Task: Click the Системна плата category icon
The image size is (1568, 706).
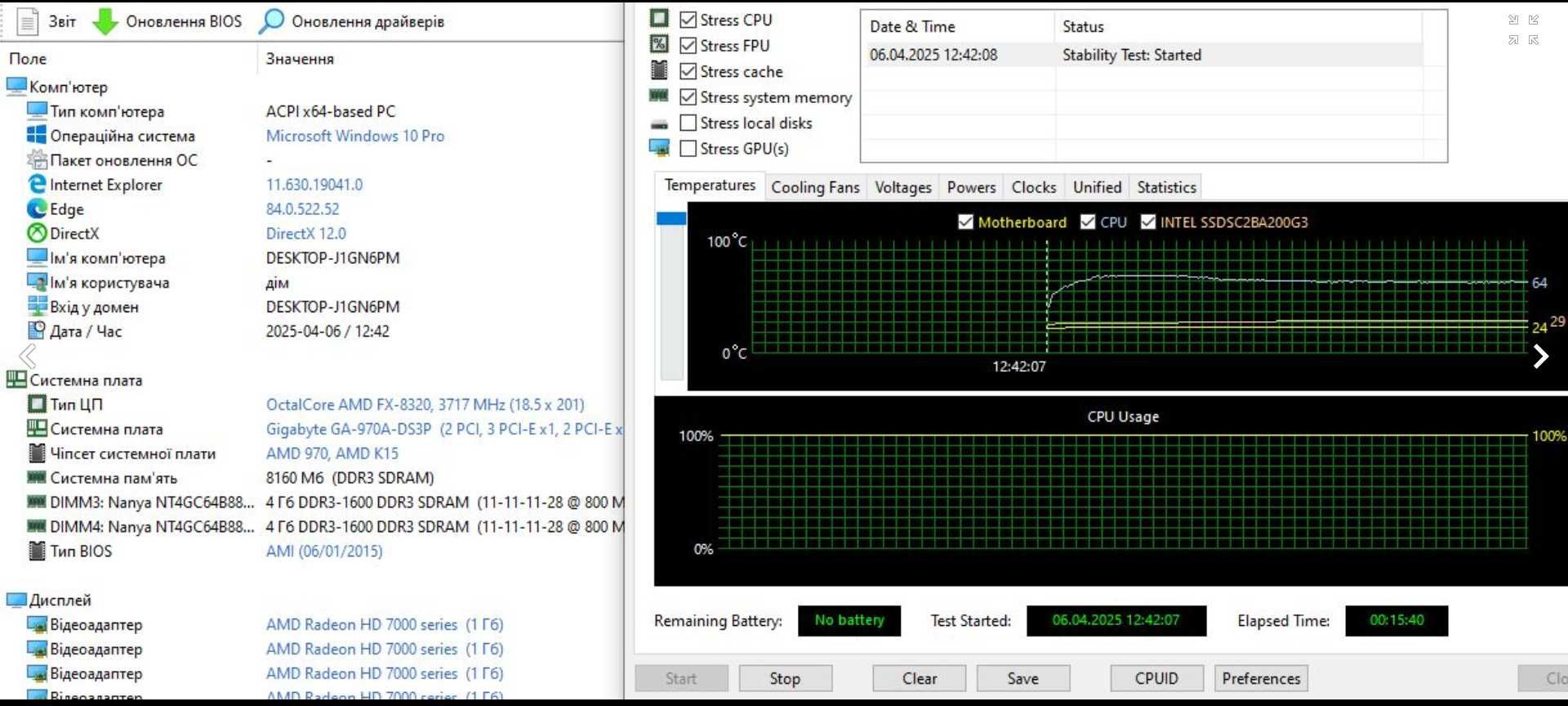Action: pos(16,380)
